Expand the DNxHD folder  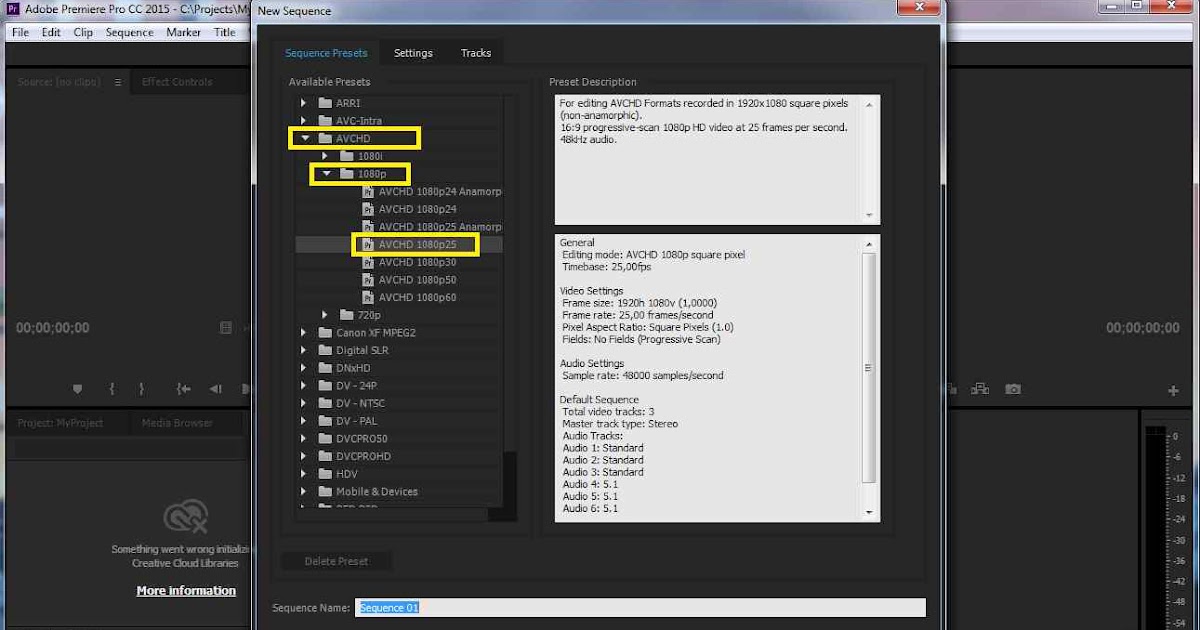304,368
